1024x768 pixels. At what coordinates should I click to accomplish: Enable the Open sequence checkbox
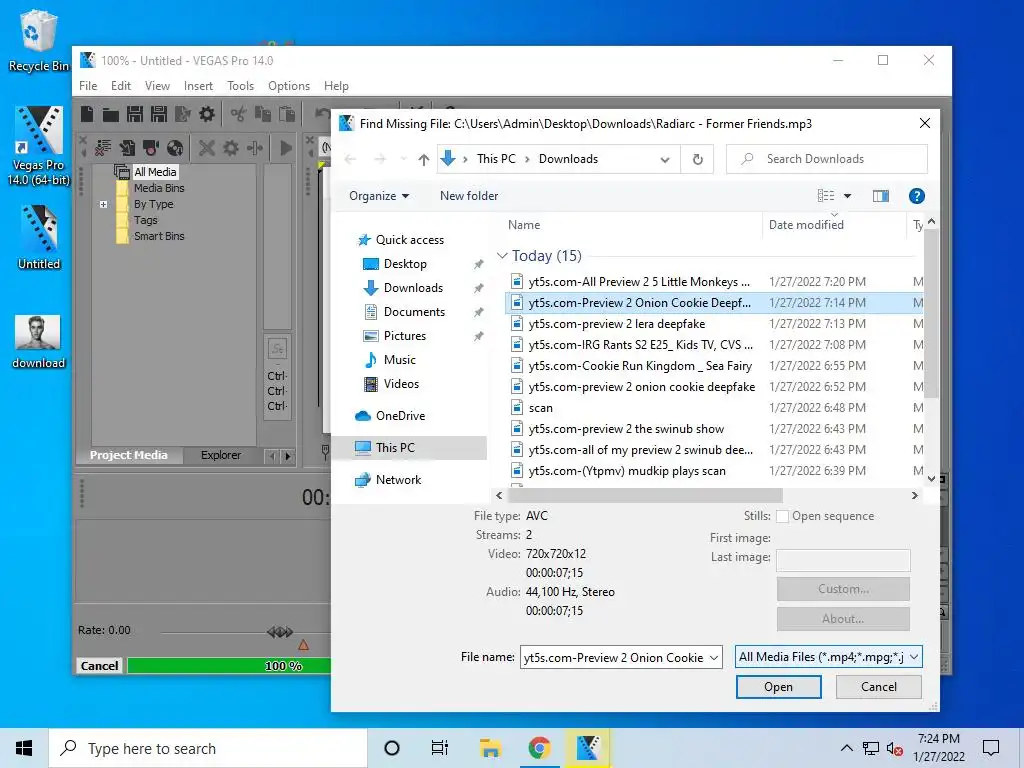(782, 517)
